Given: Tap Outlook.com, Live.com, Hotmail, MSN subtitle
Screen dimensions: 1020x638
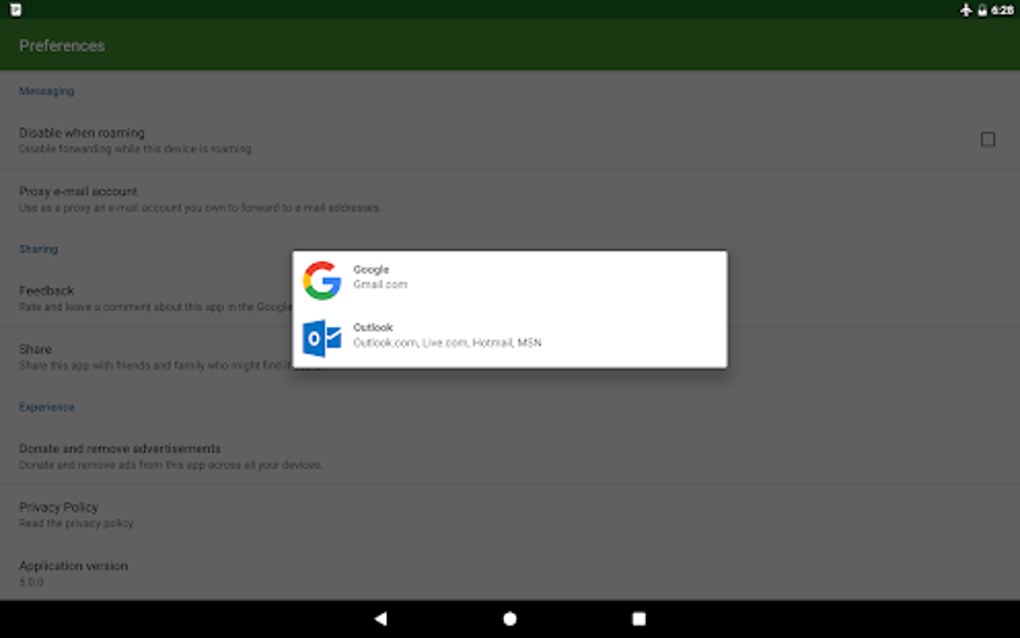Looking at the screenshot, I should click(x=447, y=343).
